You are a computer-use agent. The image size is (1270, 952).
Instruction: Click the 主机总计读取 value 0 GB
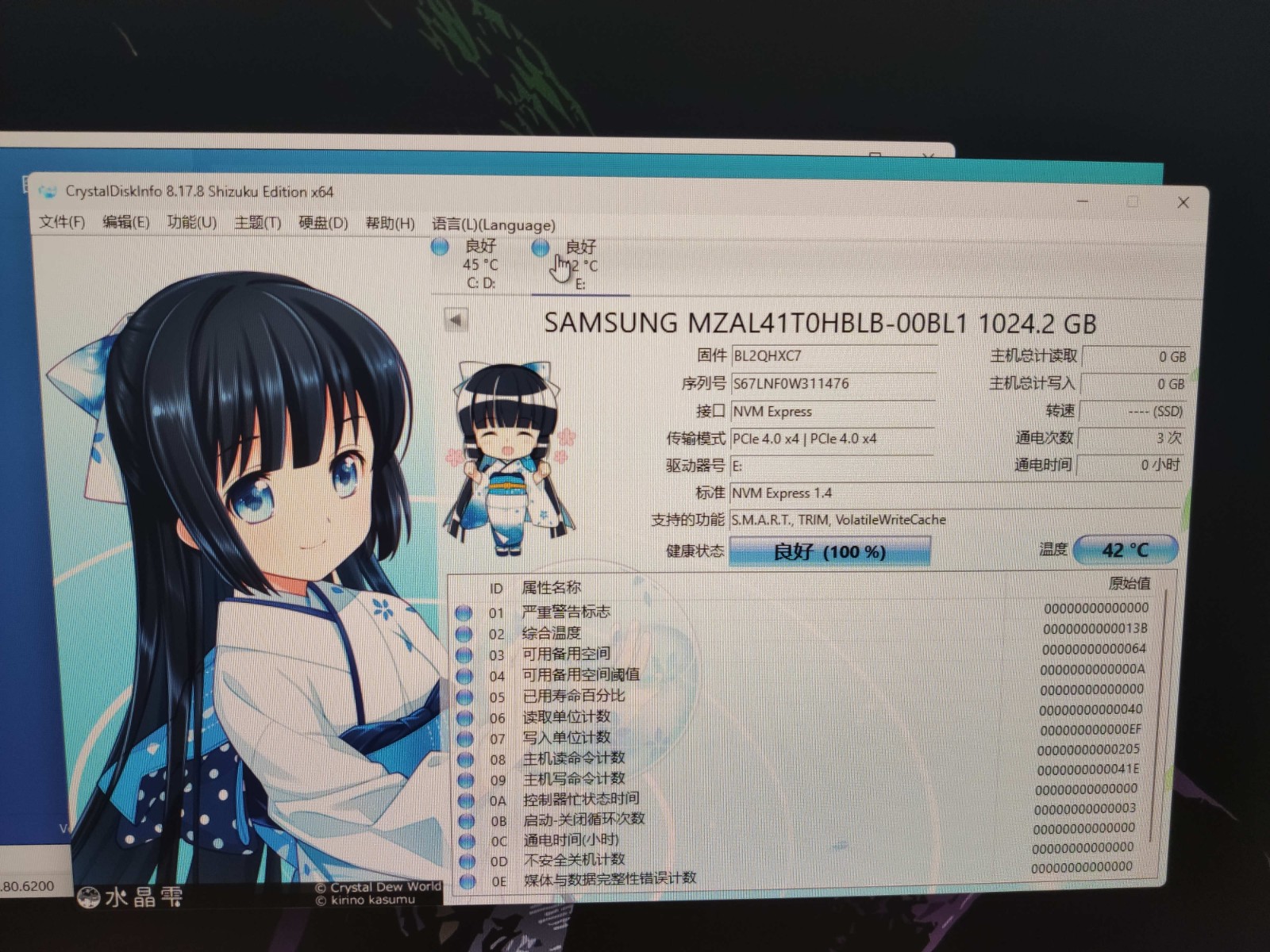tap(1135, 357)
